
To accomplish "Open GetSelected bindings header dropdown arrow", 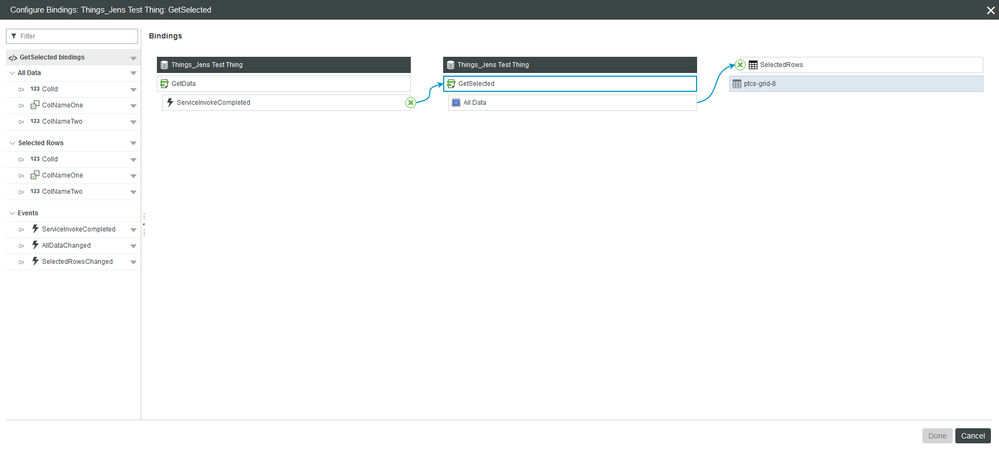I will tap(133, 58).
